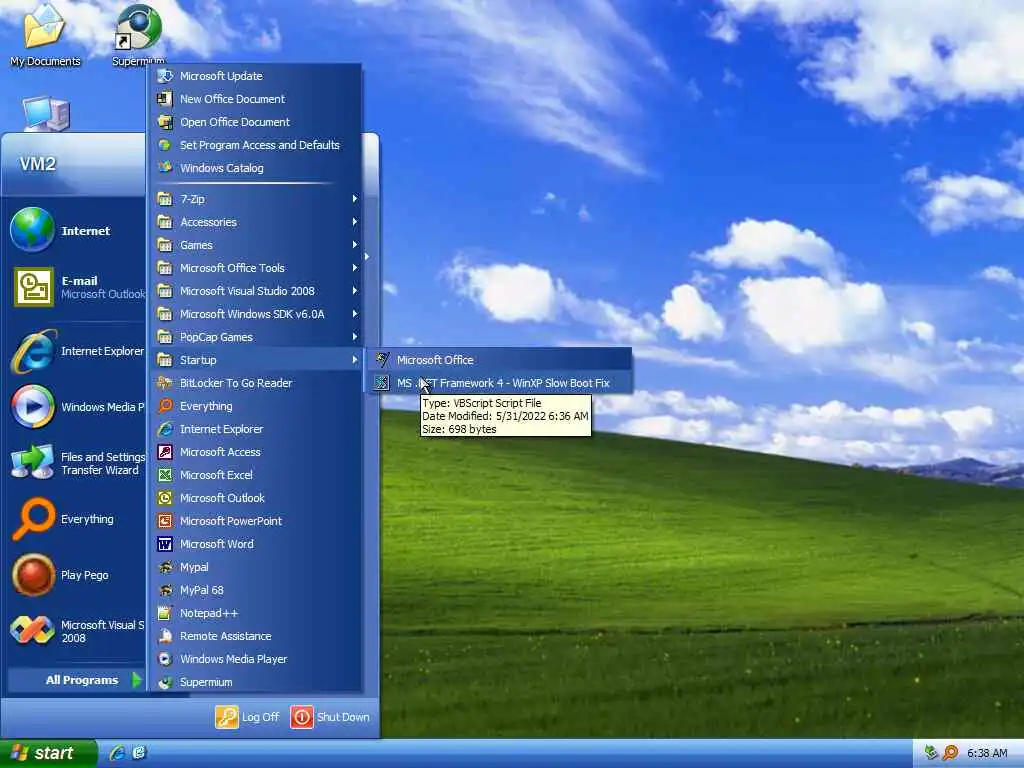Expand the Startup folder arrow
The height and width of the screenshot is (768, 1024).
coord(355,360)
